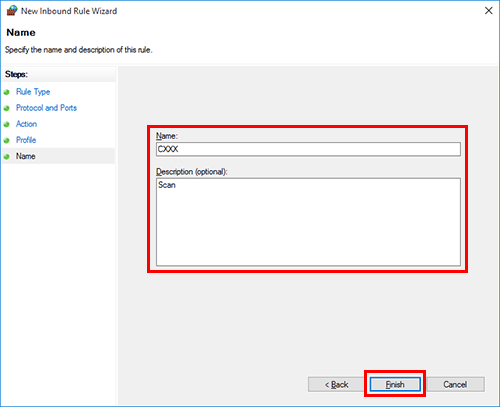500x407 pixels.
Task: Jump to the Action step
Action: 26,124
